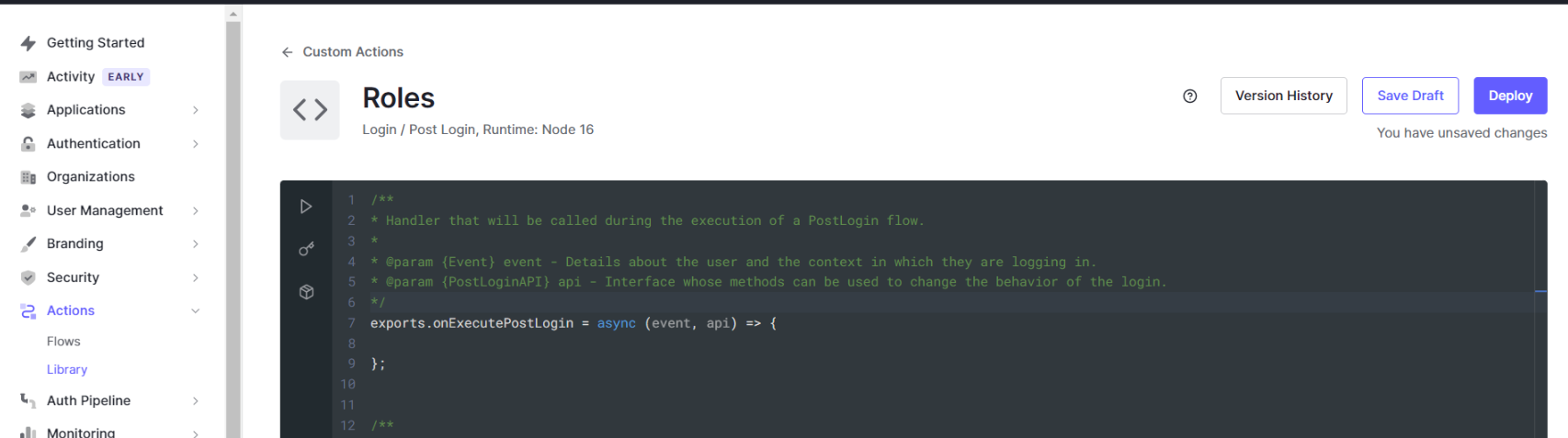1568x438 pixels.
Task: Open Version History
Action: 1283,95
